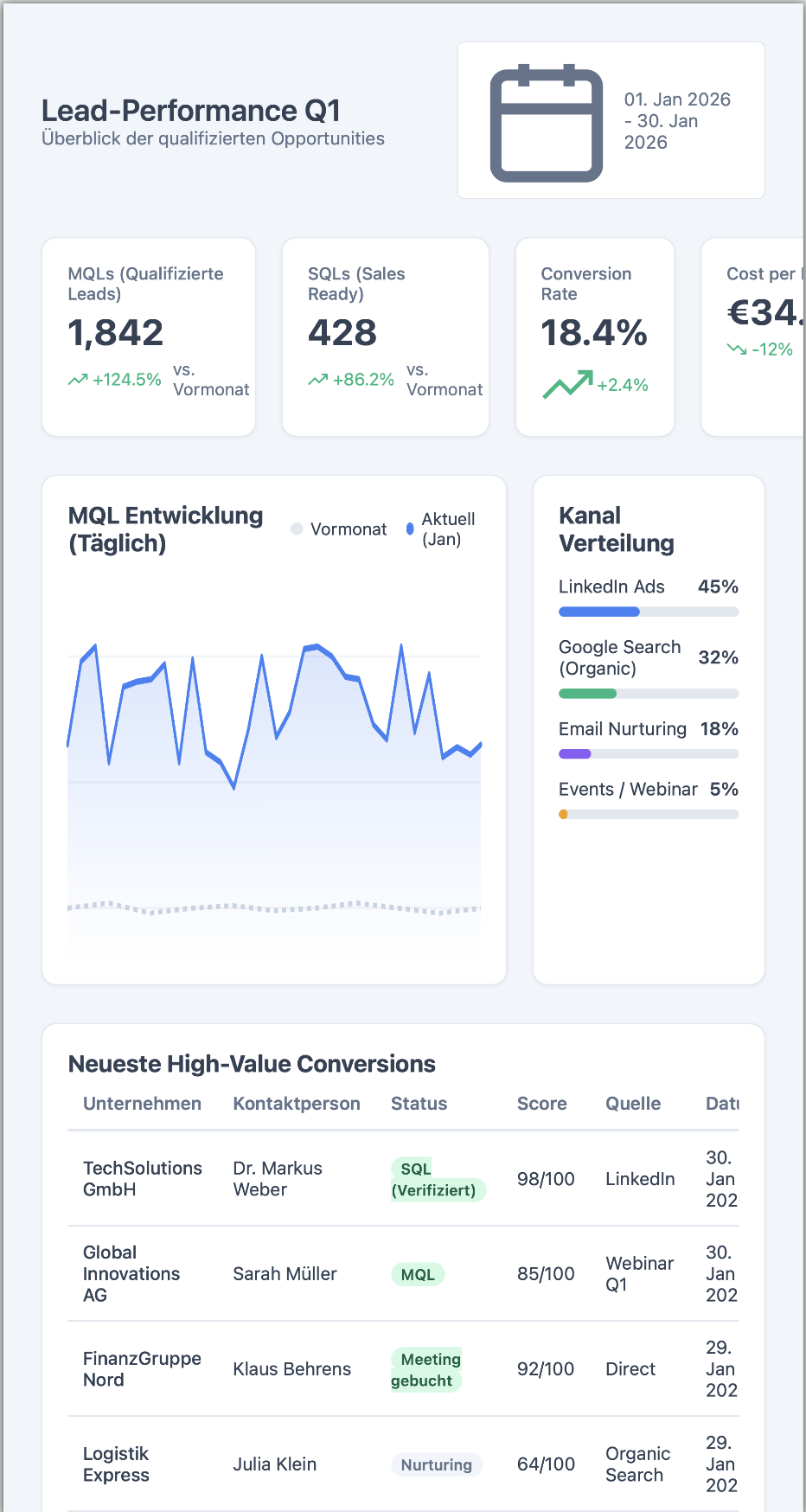Toggle the Aktuell (Jan) legend series
This screenshot has width=806, height=1512.
click(441, 529)
